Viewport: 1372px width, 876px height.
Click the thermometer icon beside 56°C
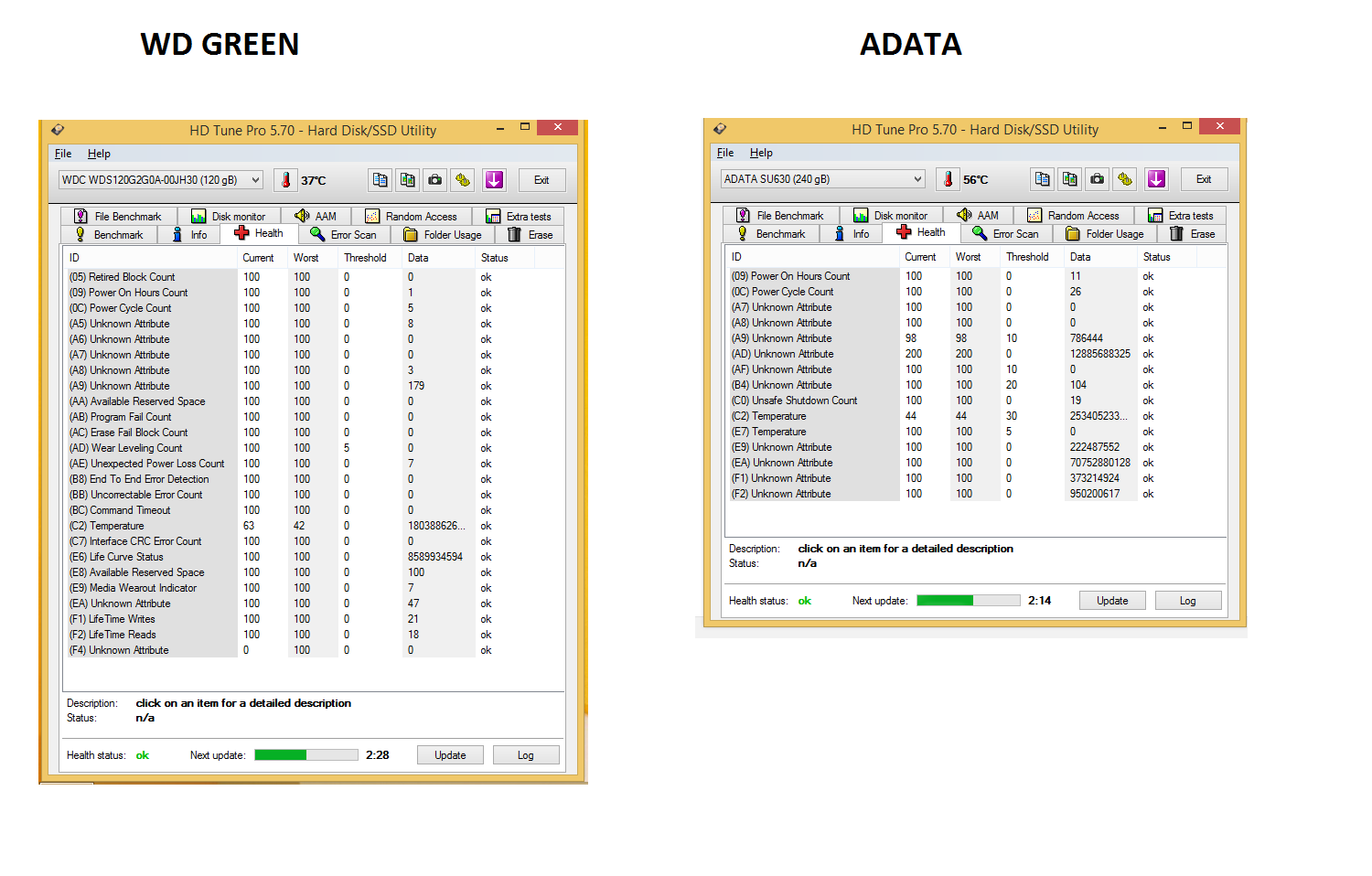(949, 179)
